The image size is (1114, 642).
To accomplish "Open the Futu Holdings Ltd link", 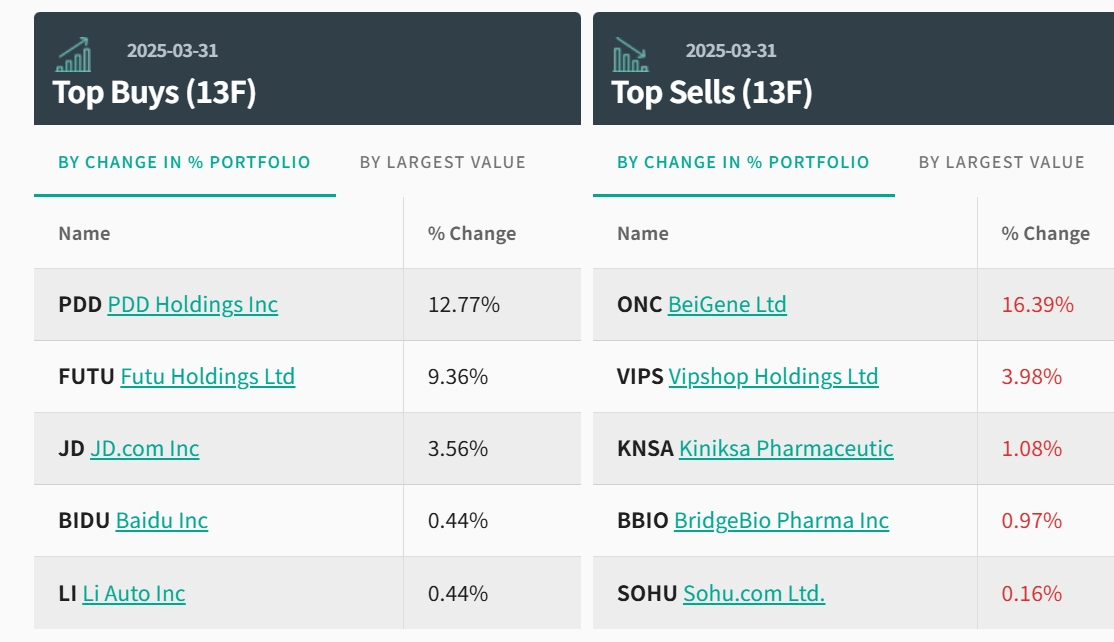I will 208,377.
